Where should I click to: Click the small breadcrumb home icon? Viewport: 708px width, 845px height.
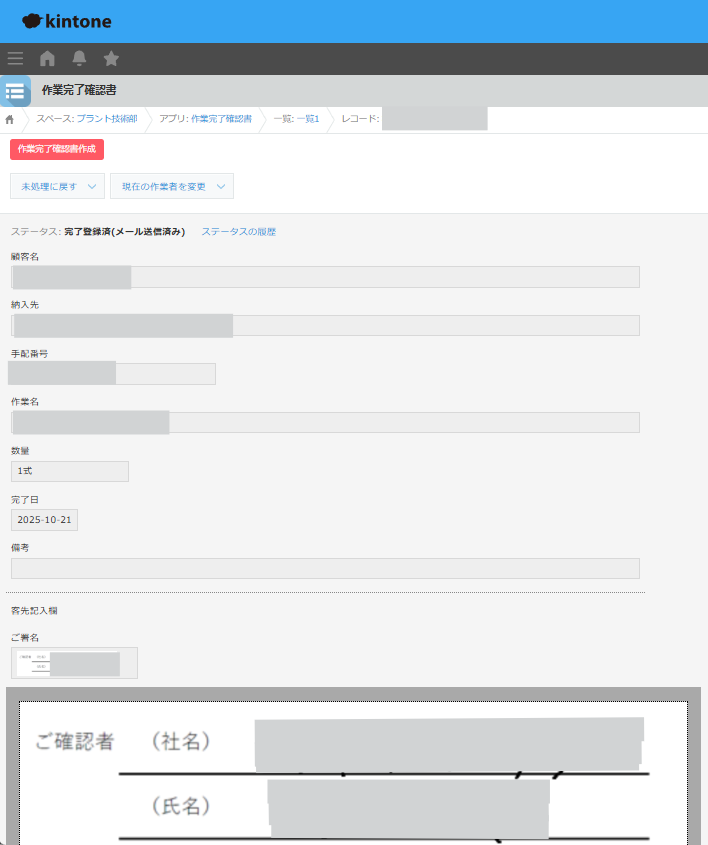pyautogui.click(x=10, y=120)
